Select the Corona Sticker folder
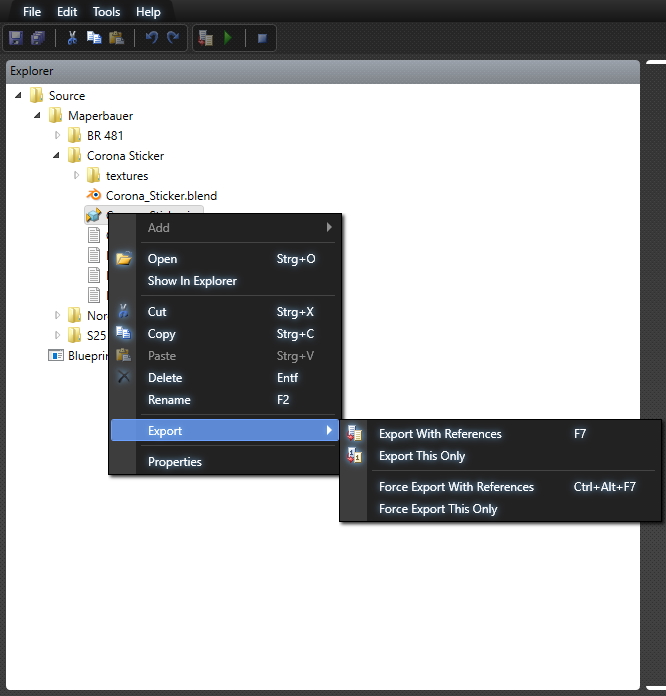This screenshot has width=666, height=696. (125, 156)
